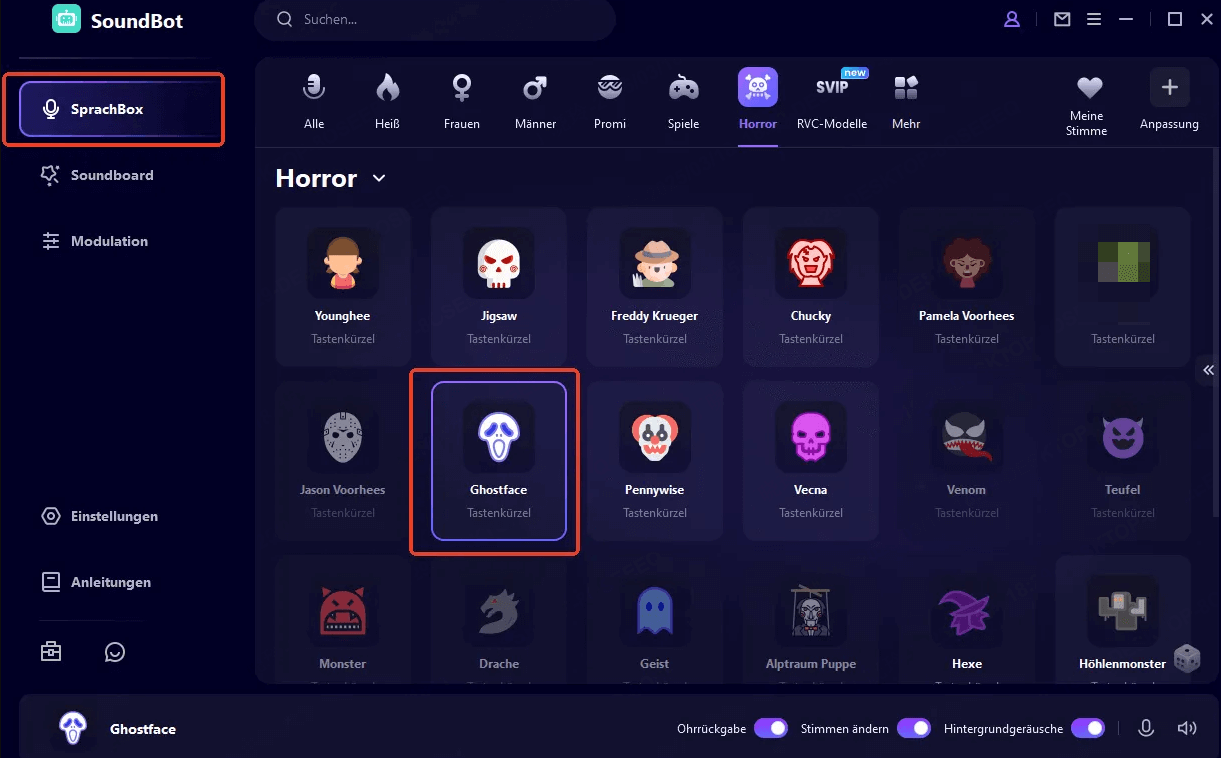The height and width of the screenshot is (758, 1221).
Task: Open the mail inbox icon
Action: click(1062, 19)
